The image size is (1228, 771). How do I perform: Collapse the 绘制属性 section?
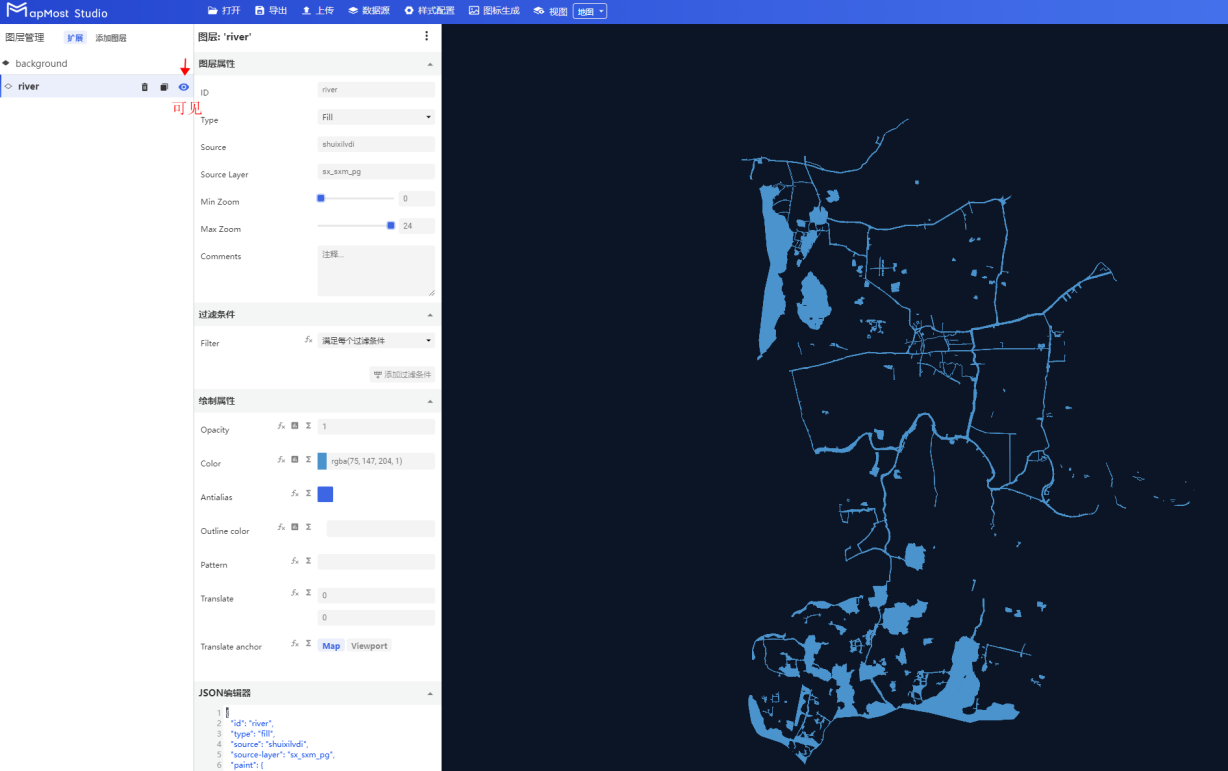tap(430, 401)
